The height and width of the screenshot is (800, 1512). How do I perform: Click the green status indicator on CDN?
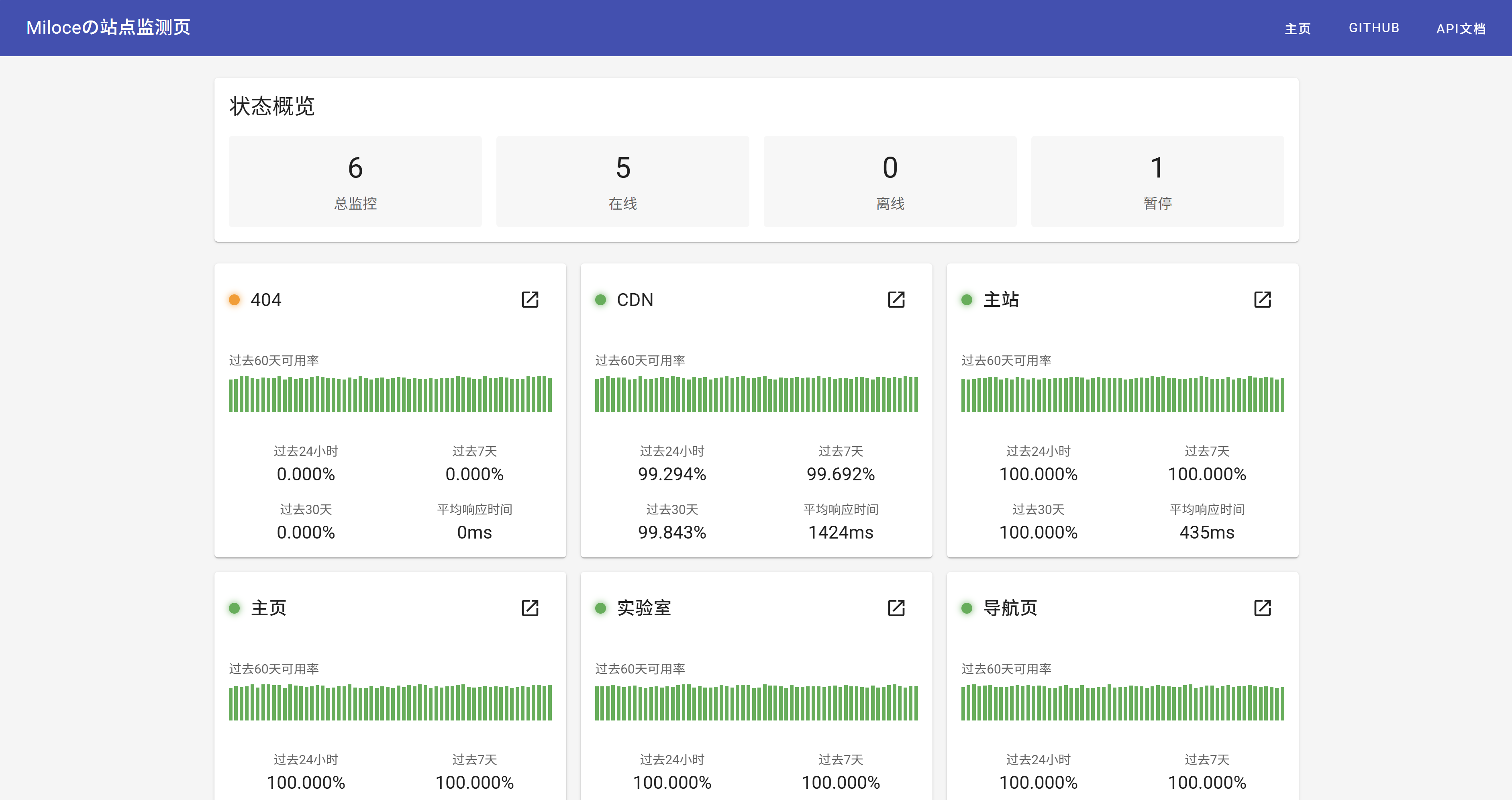pos(601,299)
